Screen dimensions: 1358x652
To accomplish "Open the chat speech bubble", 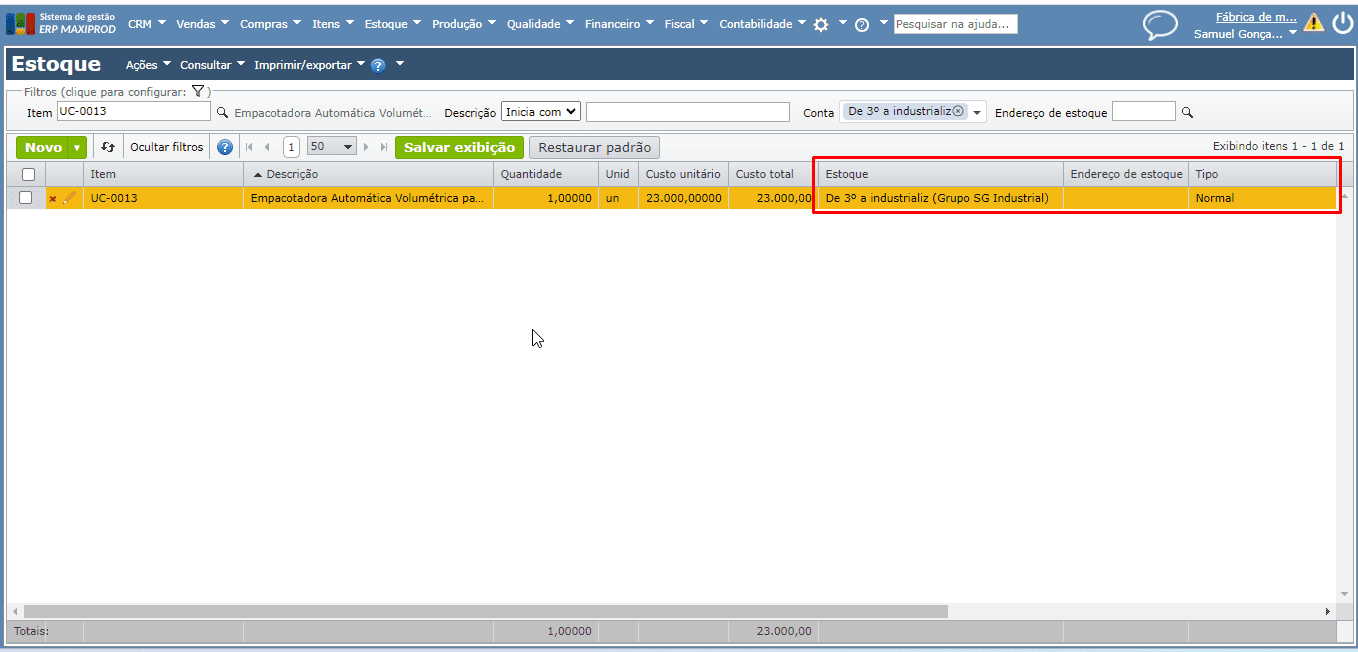I will 1160,24.
